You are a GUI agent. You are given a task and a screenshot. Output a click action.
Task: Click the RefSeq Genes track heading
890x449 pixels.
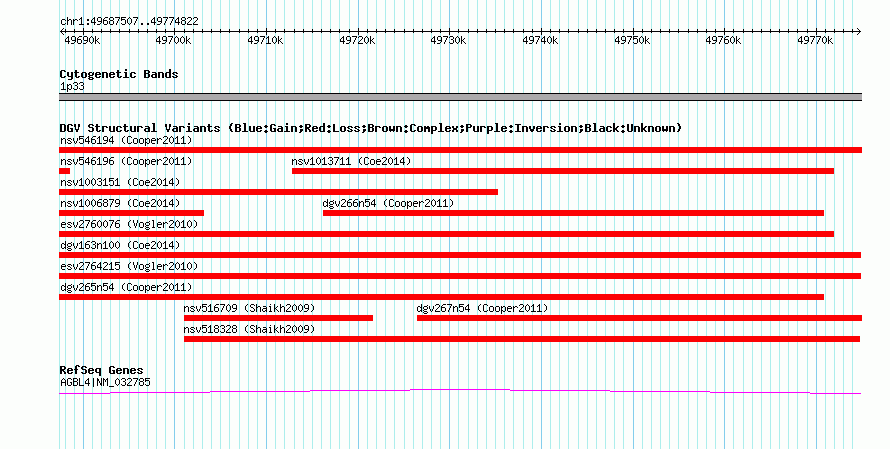point(101,370)
